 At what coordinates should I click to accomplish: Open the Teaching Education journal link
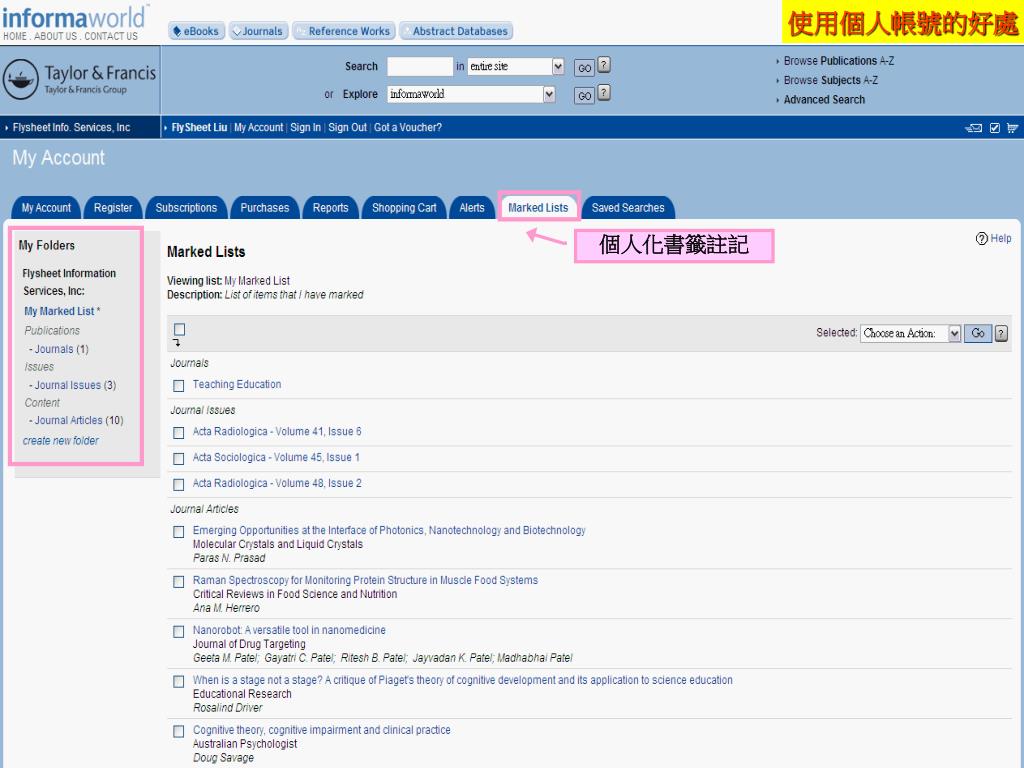(x=237, y=385)
